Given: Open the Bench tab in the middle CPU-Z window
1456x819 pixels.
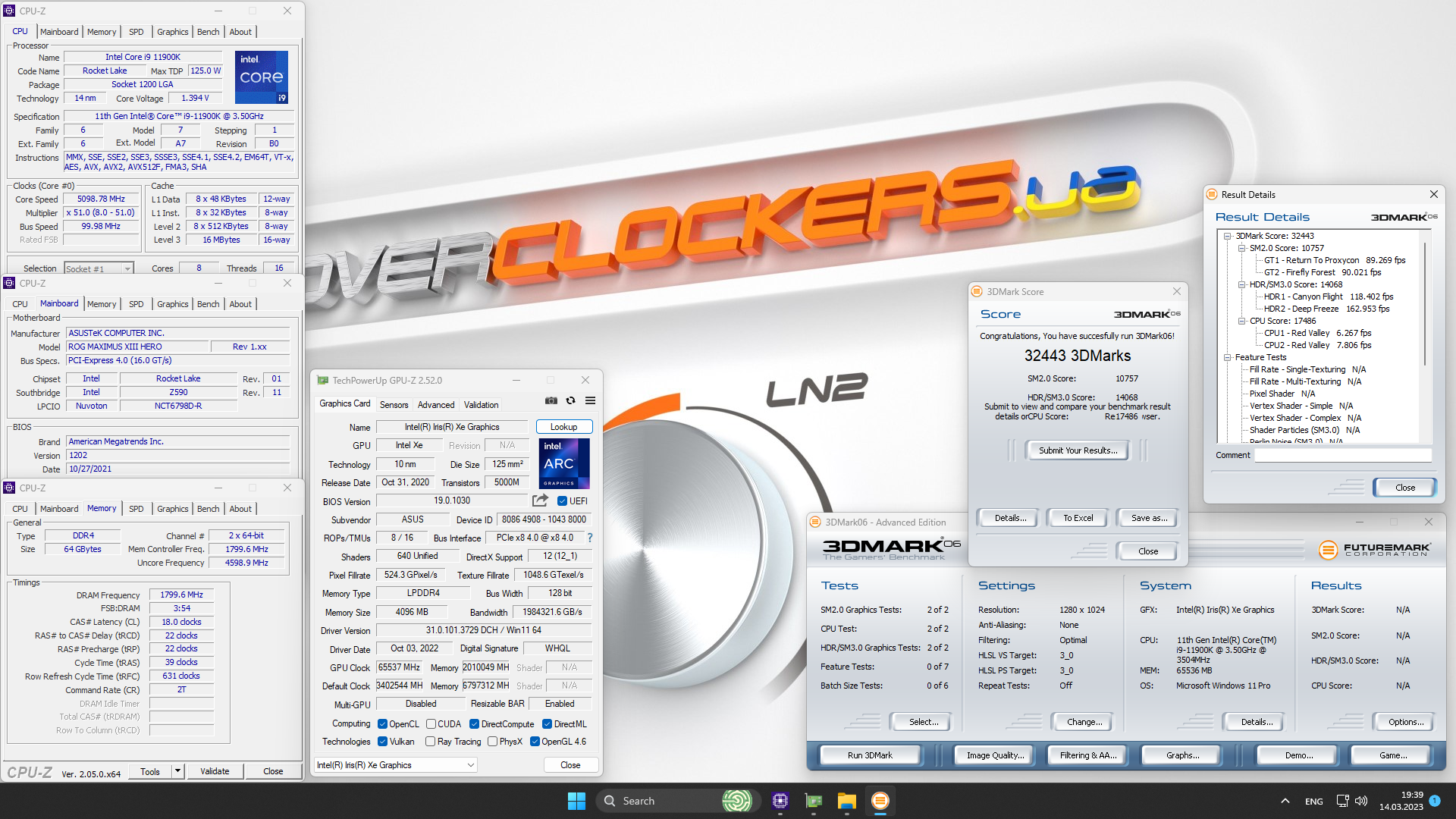Looking at the screenshot, I should 208,304.
